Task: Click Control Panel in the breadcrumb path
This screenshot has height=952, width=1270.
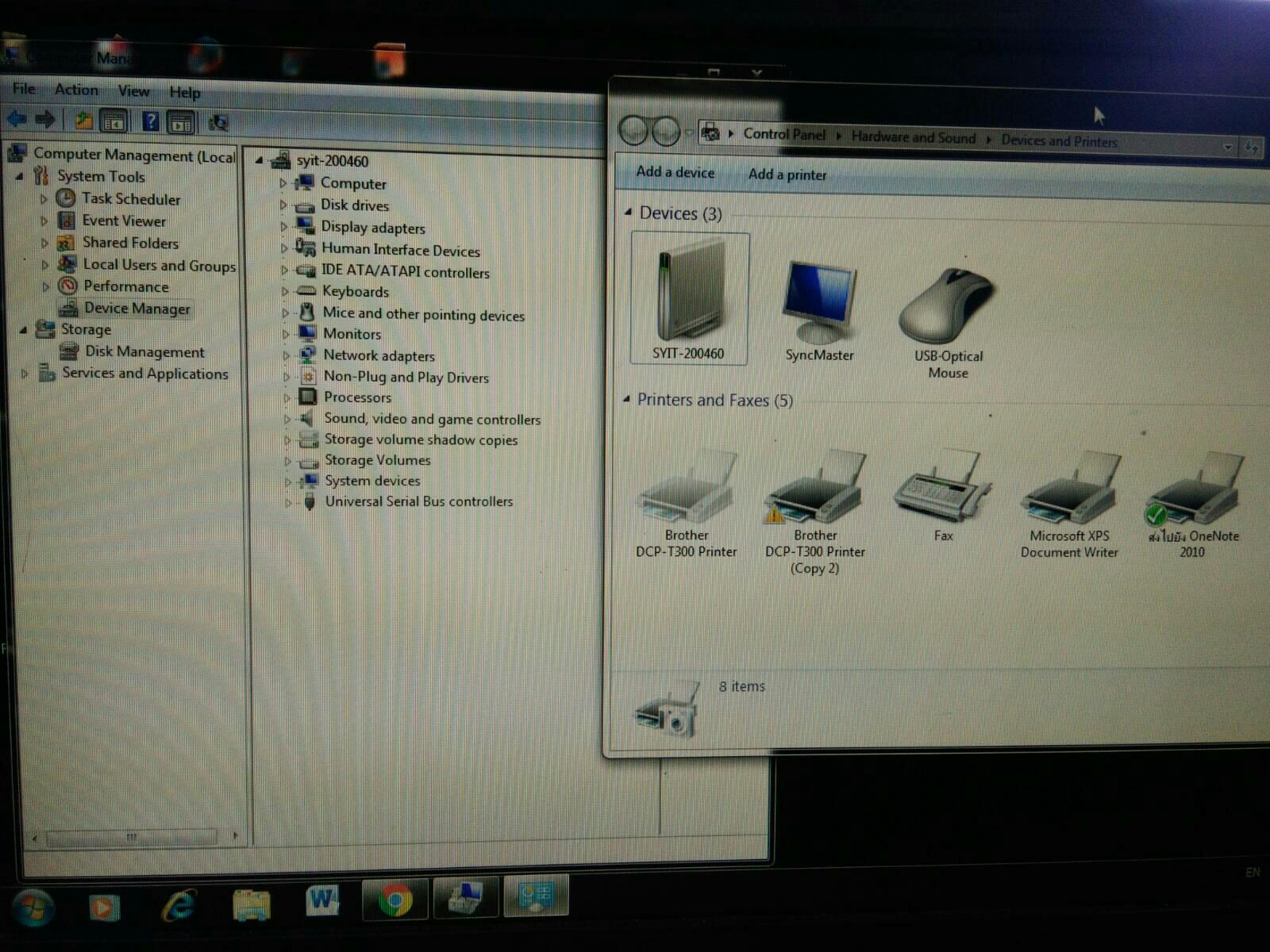Action: point(784,135)
